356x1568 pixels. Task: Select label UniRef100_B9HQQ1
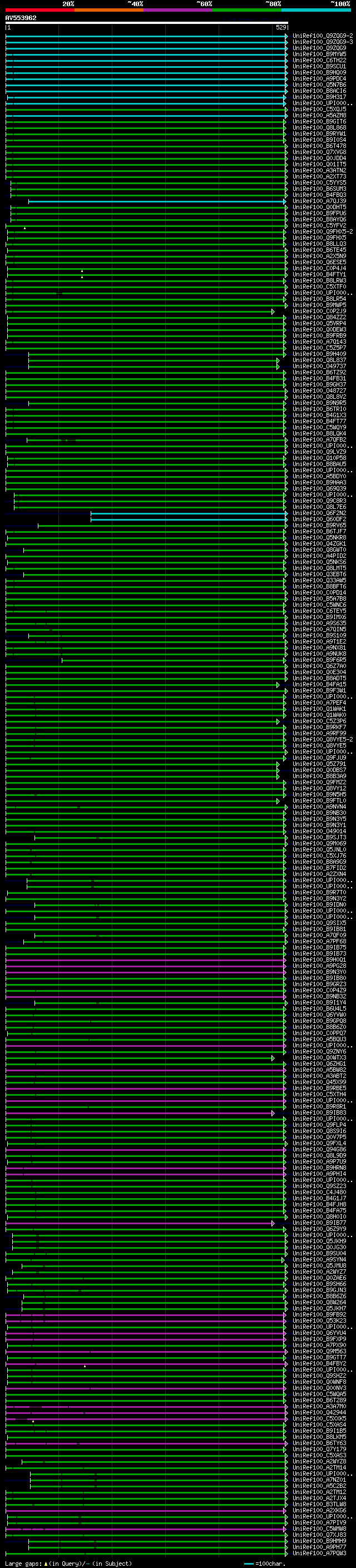[319, 960]
